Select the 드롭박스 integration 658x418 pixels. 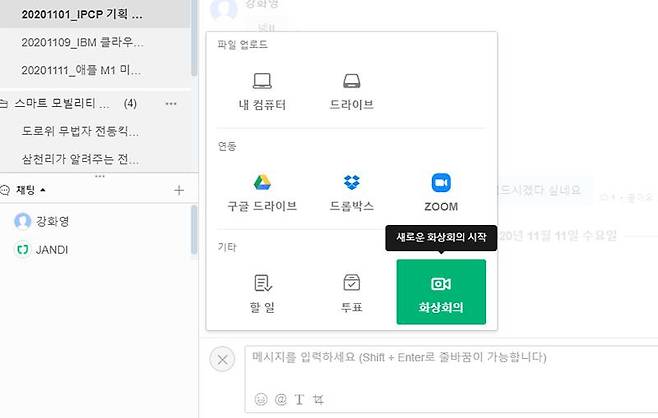click(x=352, y=193)
